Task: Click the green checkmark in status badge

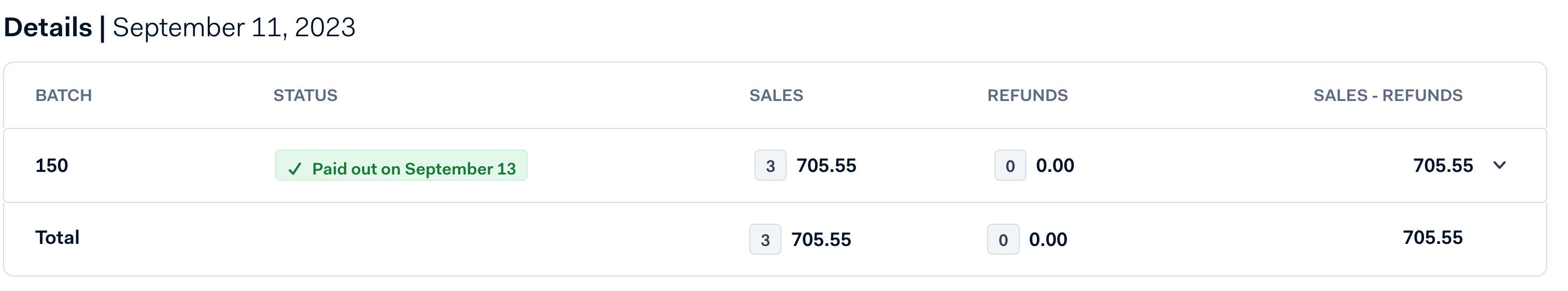Action: click(295, 169)
